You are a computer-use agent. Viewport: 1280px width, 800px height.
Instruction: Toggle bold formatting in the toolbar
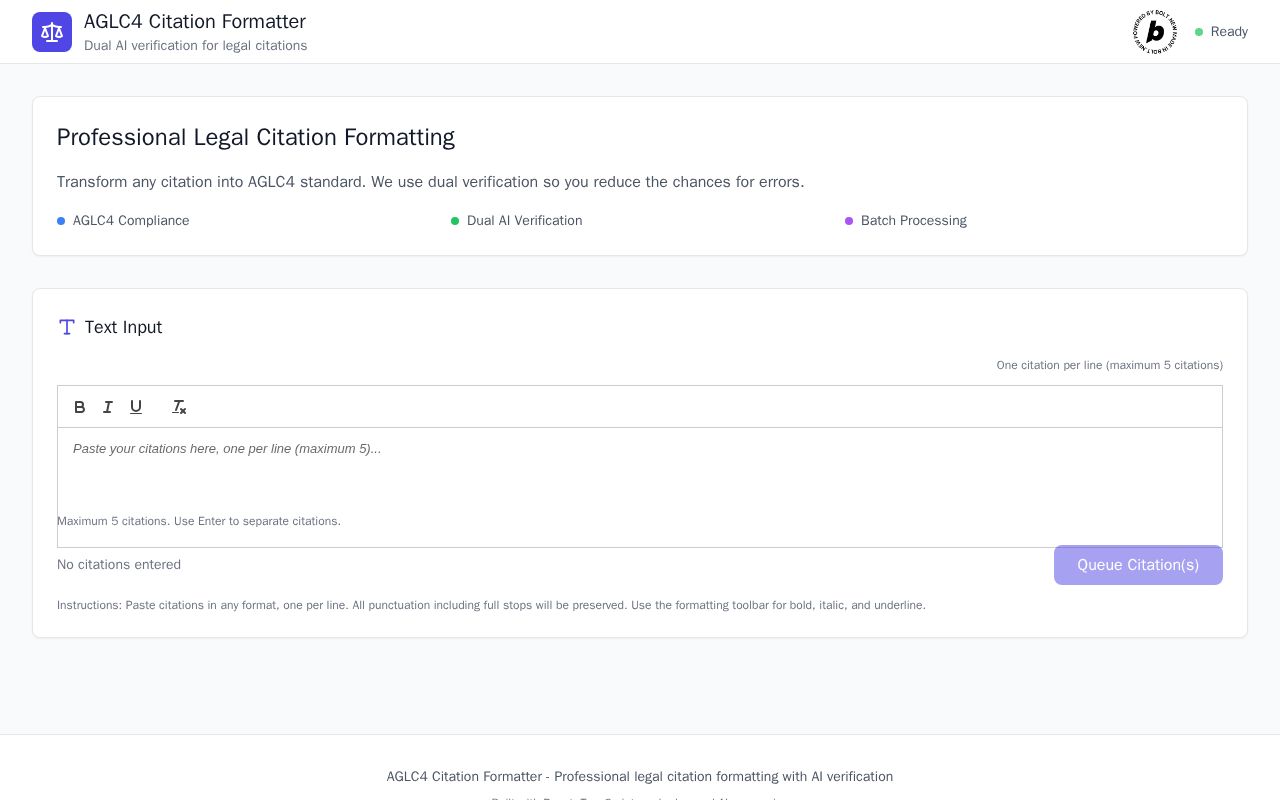pos(80,407)
